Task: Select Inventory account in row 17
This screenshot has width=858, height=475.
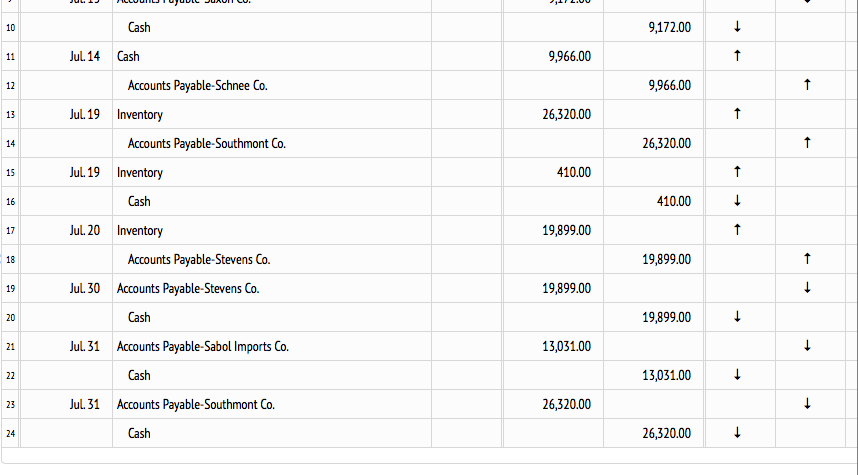Action: click(140, 230)
